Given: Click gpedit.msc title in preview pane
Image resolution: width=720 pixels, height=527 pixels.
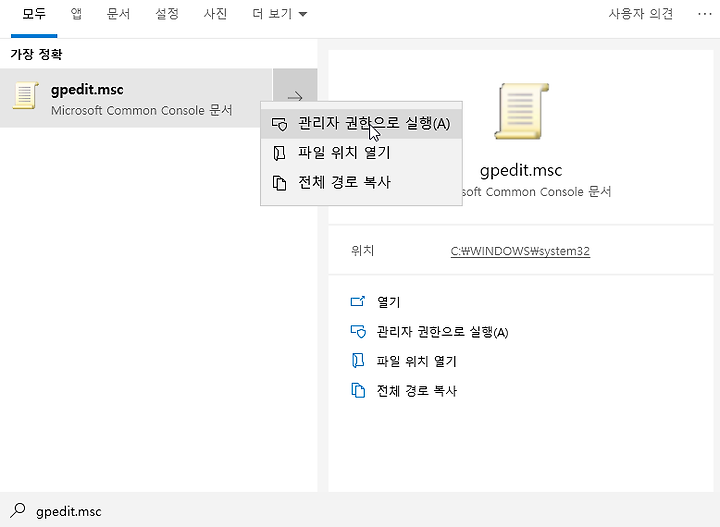Looking at the screenshot, I should click(521, 170).
